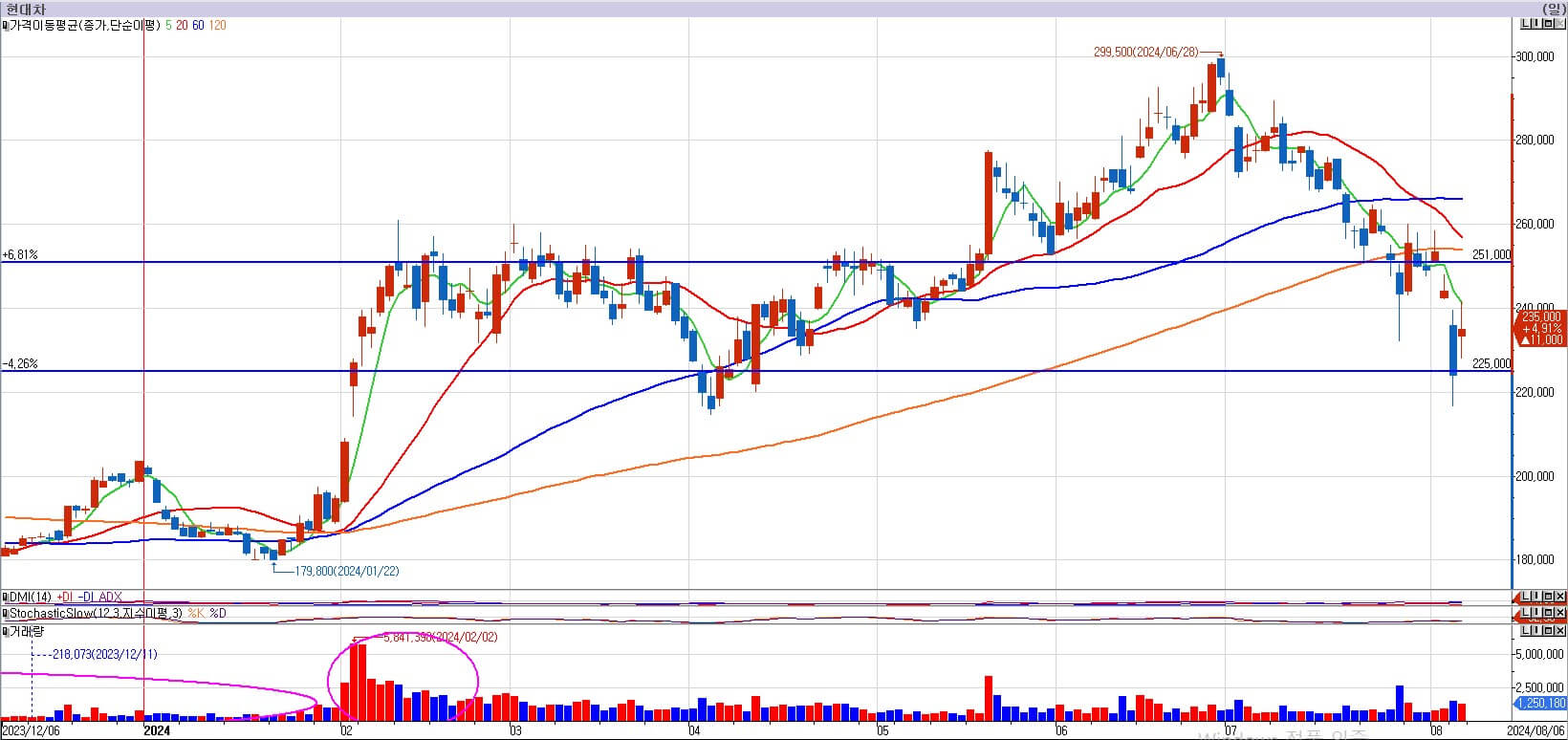The width and height of the screenshot is (1568, 740).
Task: Click the 5,000,000 volume axis label
Action: 1538,655
